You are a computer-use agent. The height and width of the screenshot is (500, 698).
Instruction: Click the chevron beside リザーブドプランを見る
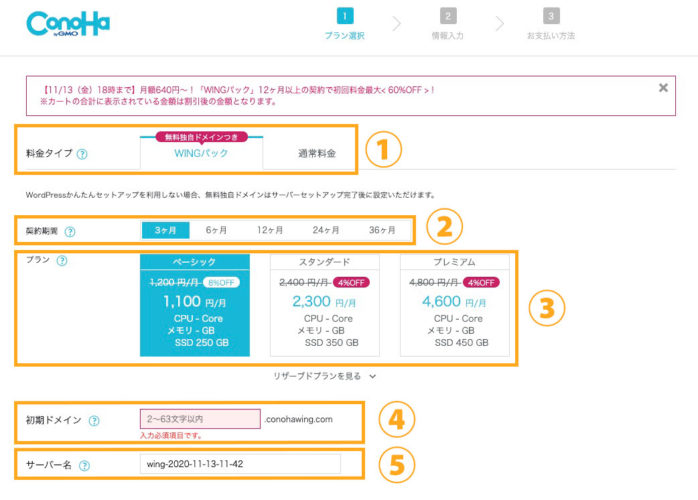tap(373, 377)
